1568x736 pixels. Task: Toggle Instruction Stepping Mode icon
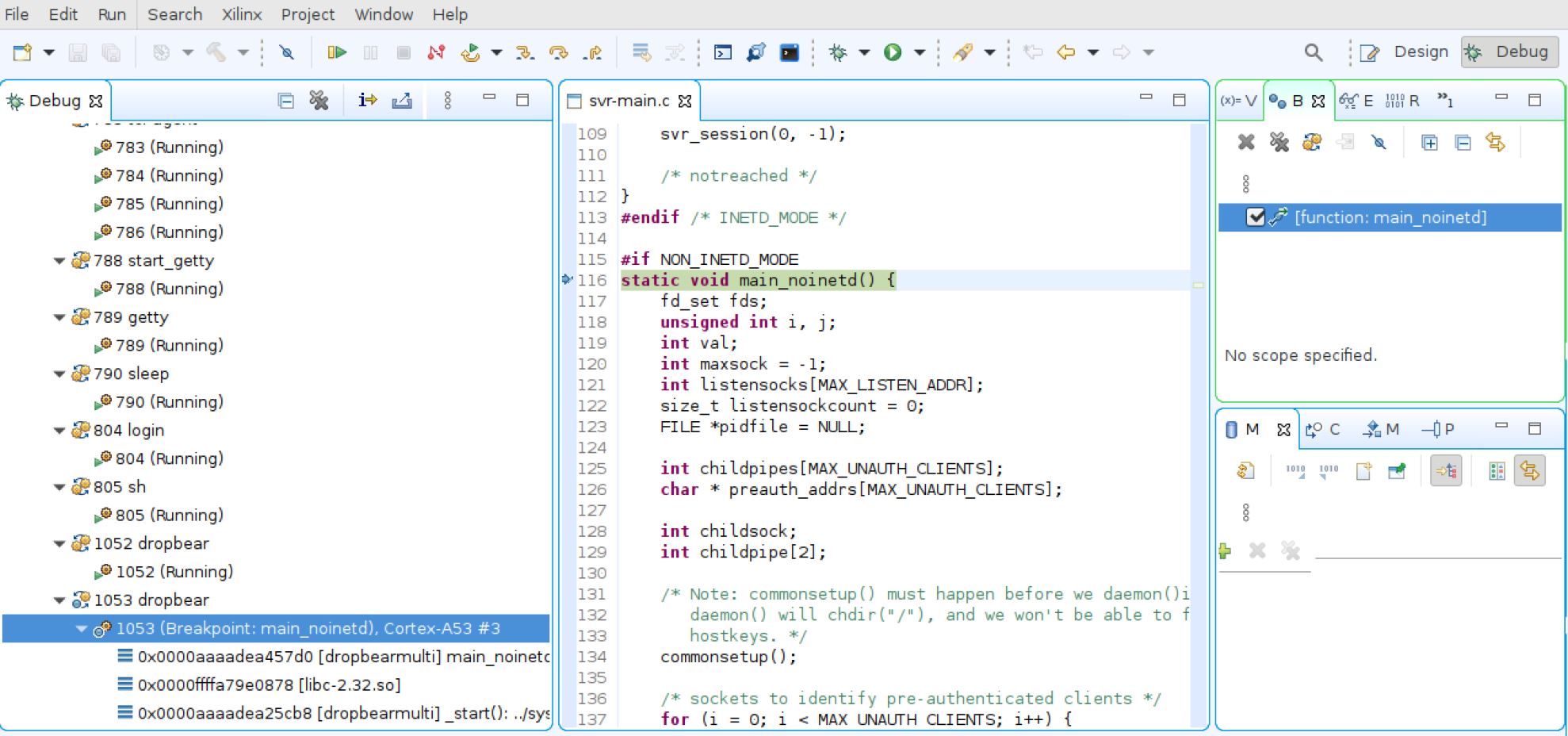pos(367,101)
